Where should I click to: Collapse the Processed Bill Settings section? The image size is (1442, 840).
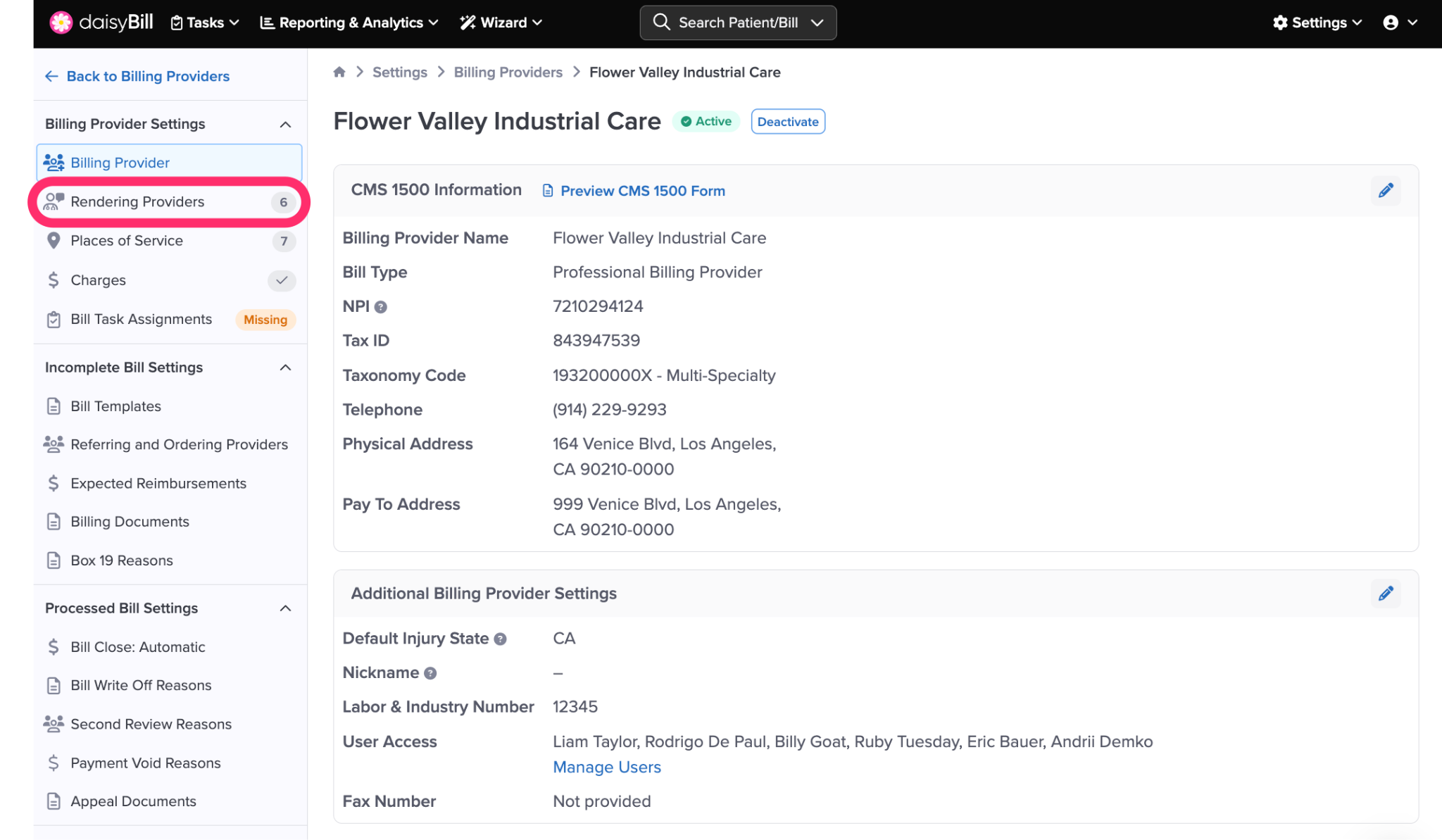pos(285,608)
